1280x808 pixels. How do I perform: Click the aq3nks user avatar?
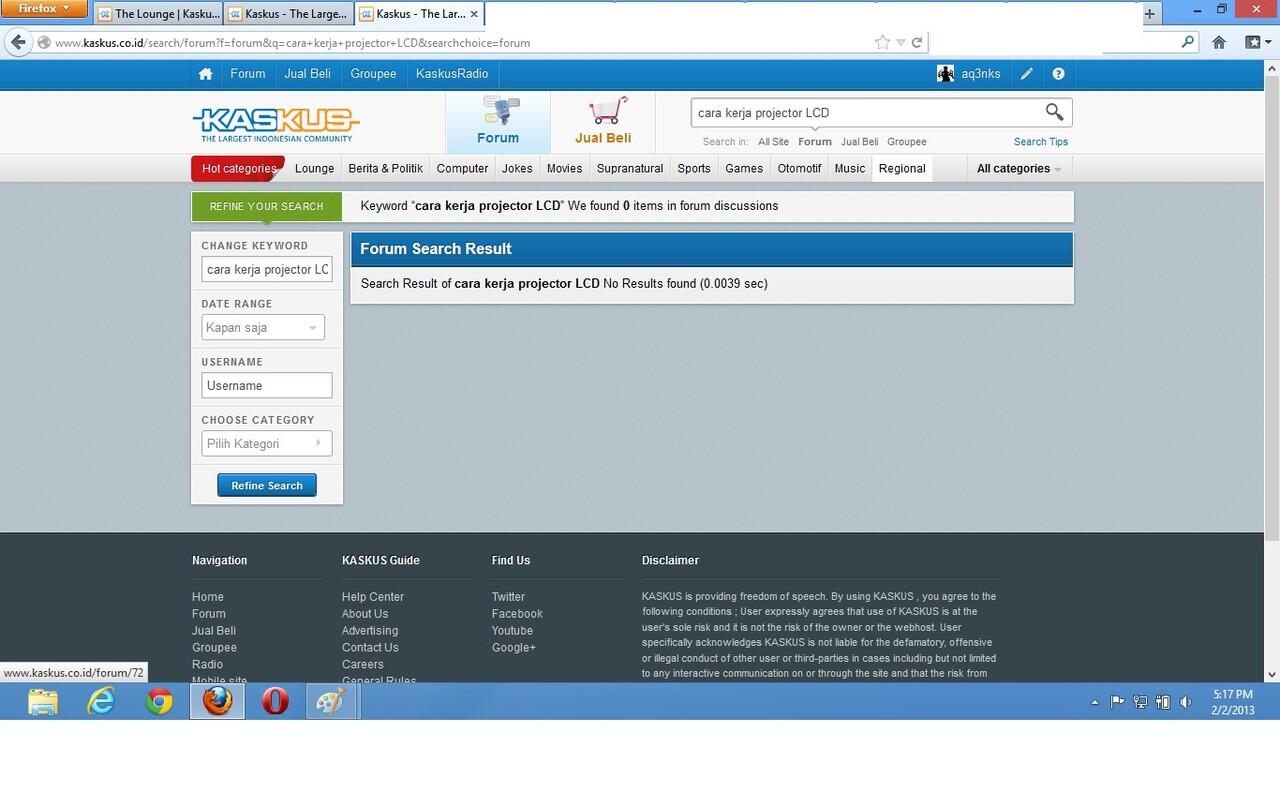pyautogui.click(x=945, y=74)
